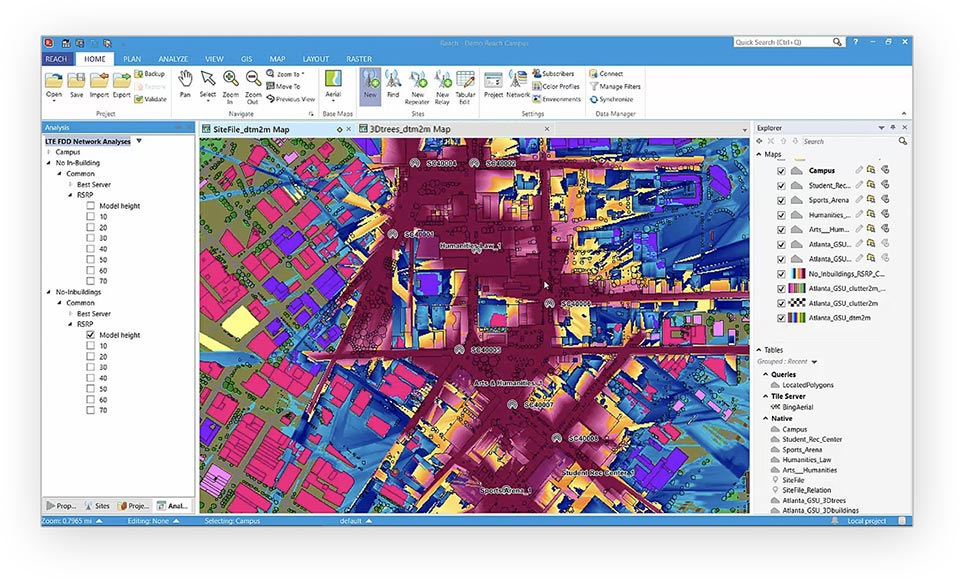
Task: Click the Atlanta_GSU_dtm2m layer color swatch
Action: [796, 318]
